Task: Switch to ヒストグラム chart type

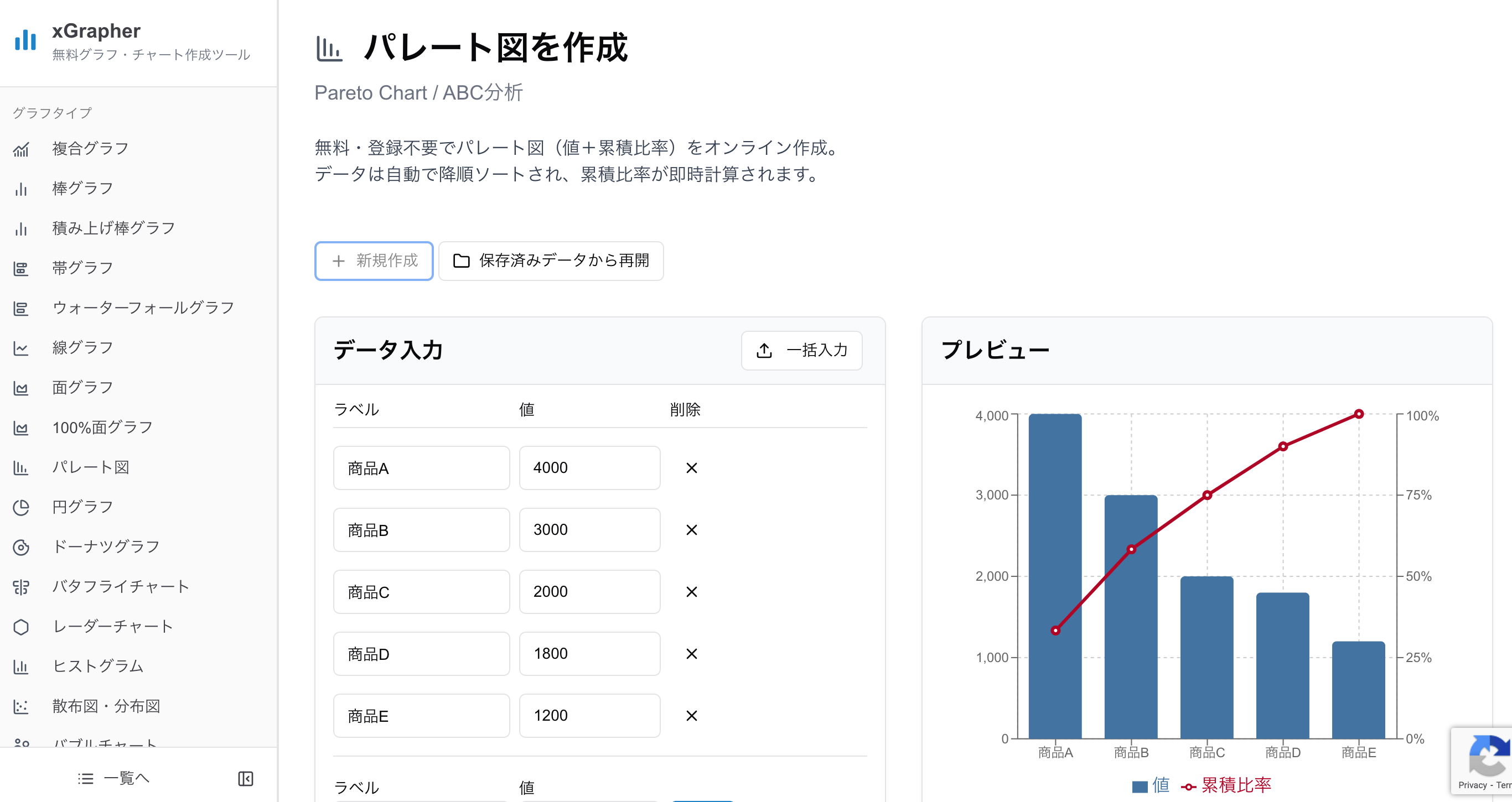Action: [x=97, y=666]
